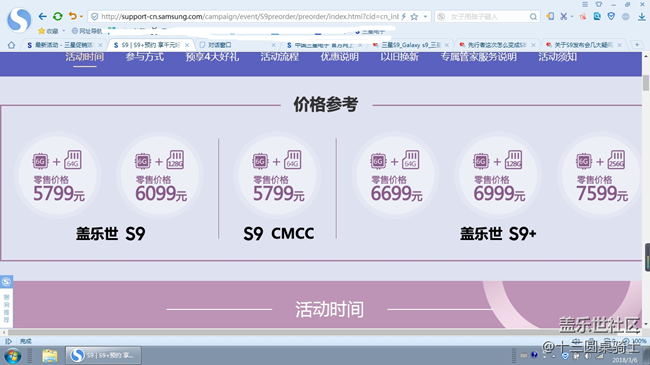Click the 5799元 price under 盖乐世 S9
Viewport: 650px width, 365px height.
click(59, 194)
